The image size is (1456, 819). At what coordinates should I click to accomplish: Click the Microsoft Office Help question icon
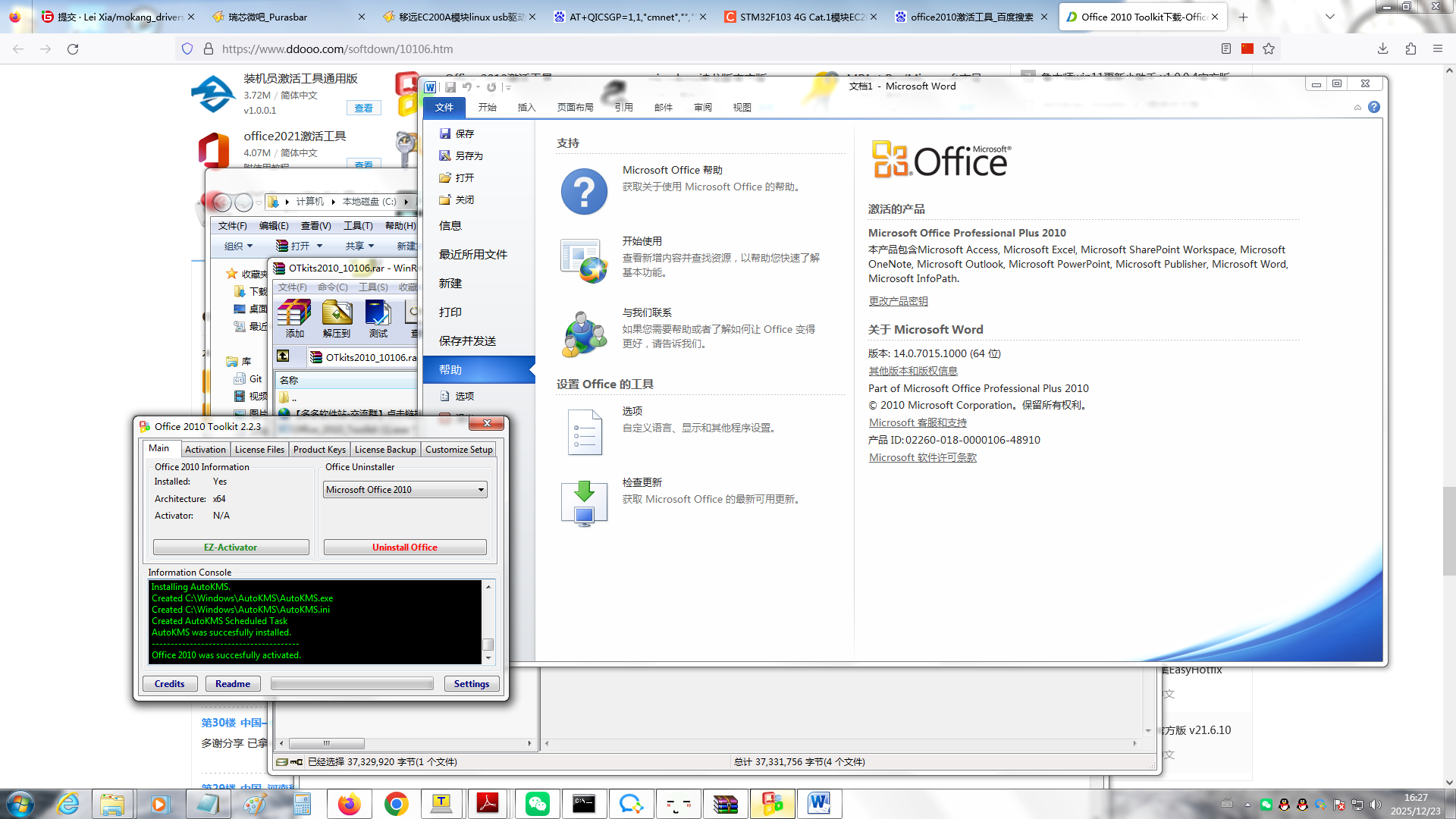point(584,192)
